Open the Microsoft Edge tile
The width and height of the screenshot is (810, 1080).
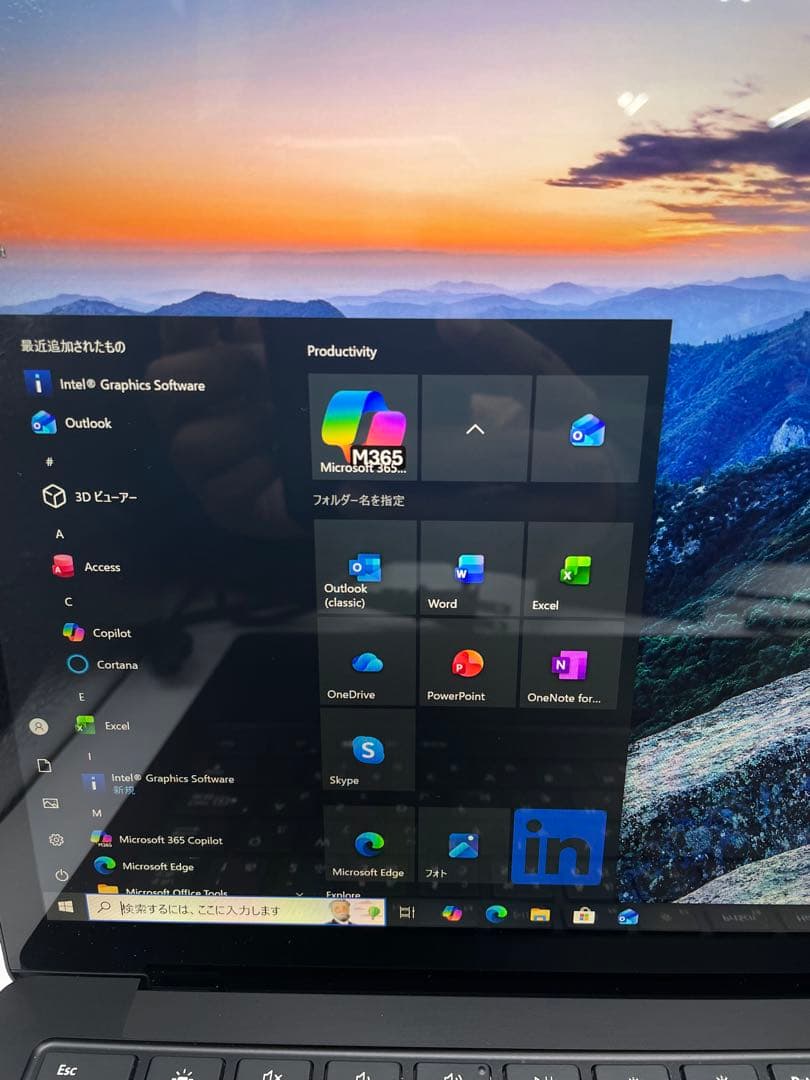click(x=369, y=846)
